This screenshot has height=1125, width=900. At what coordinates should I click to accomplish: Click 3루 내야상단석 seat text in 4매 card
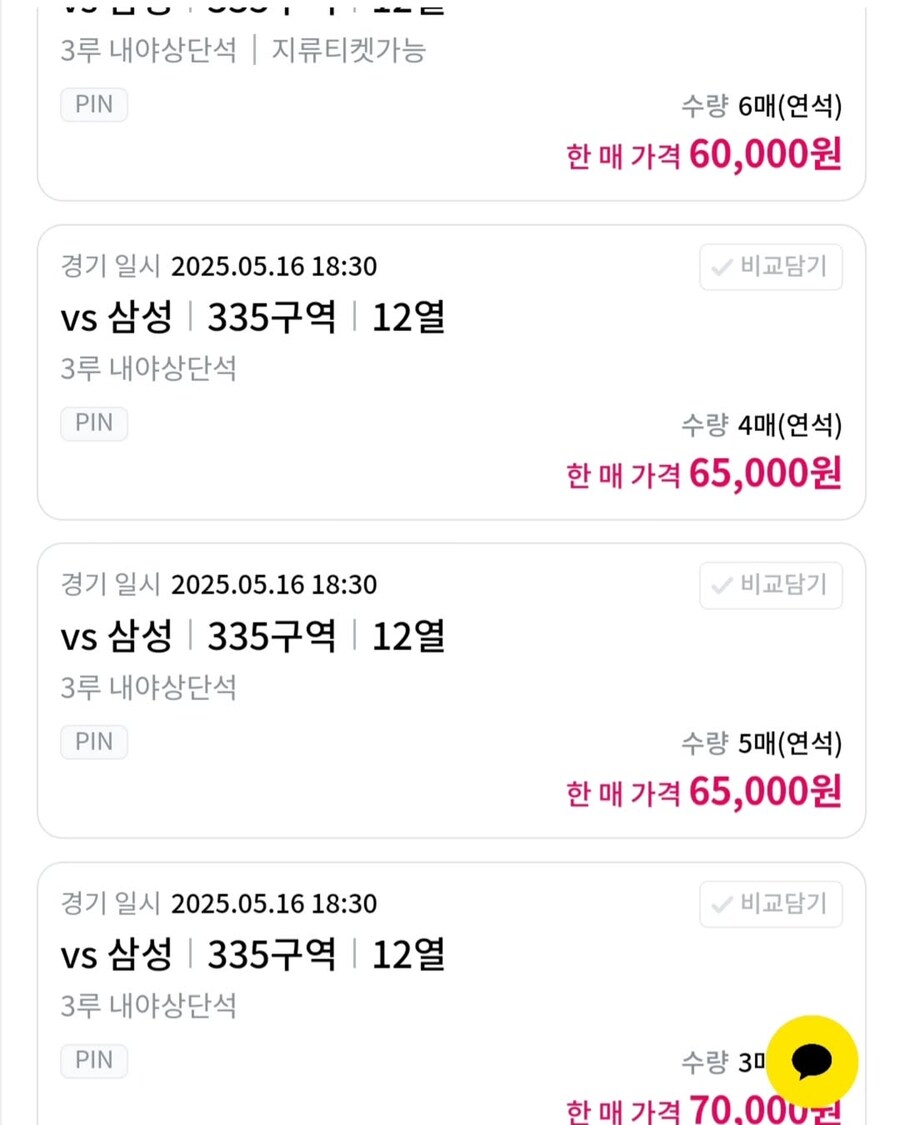point(149,369)
